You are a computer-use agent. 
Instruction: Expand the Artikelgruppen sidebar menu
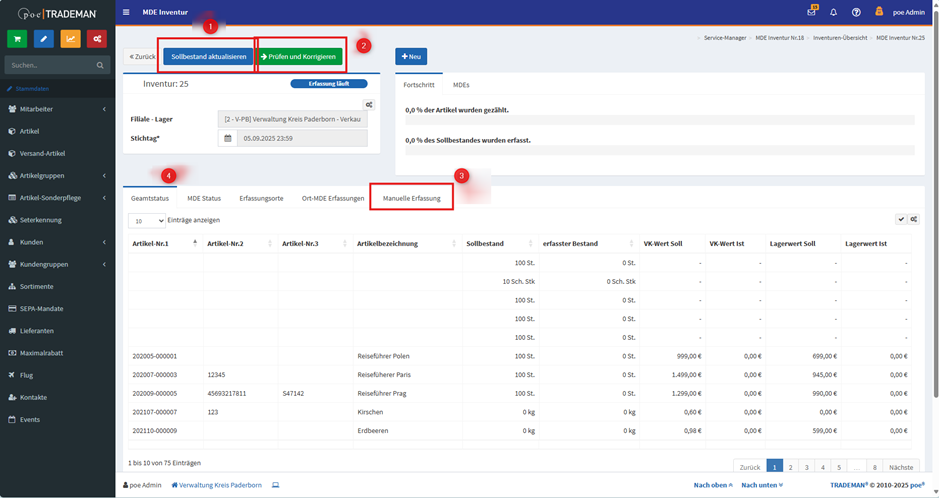pos(57,175)
